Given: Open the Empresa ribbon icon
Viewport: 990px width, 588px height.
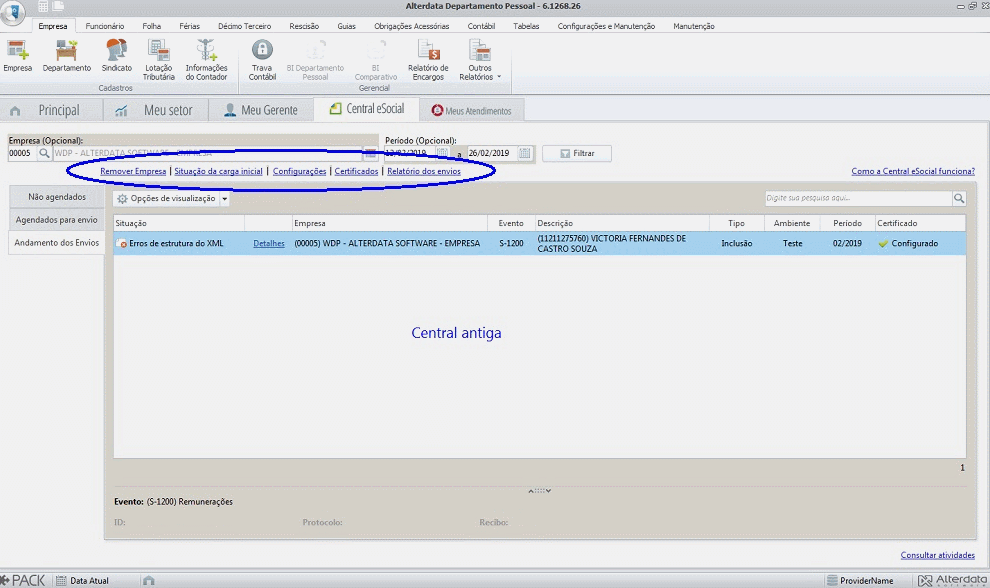Looking at the screenshot, I should 17,56.
